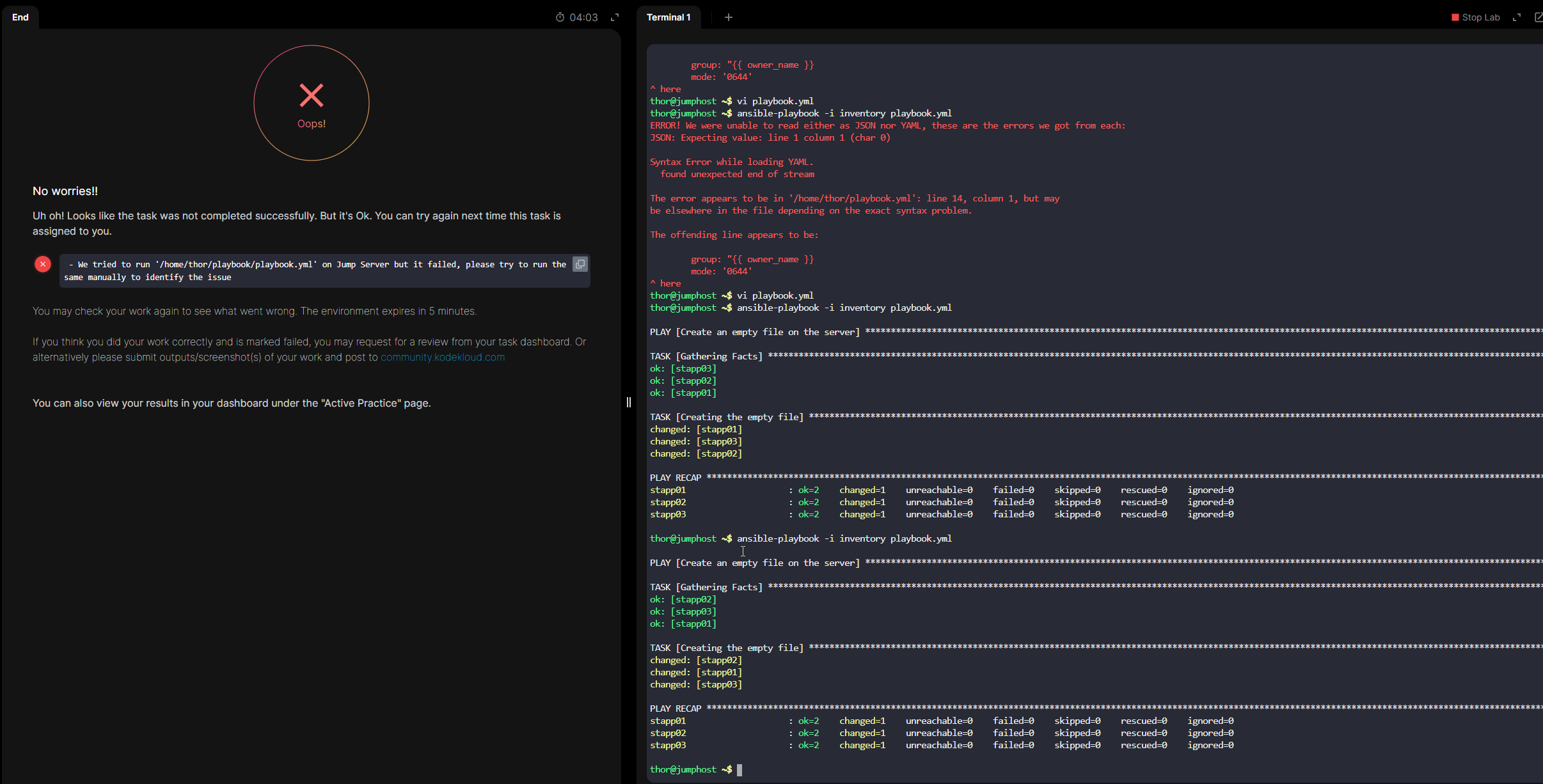Add a new terminal tab with plus icon
This screenshot has width=1543, height=784.
(x=728, y=17)
